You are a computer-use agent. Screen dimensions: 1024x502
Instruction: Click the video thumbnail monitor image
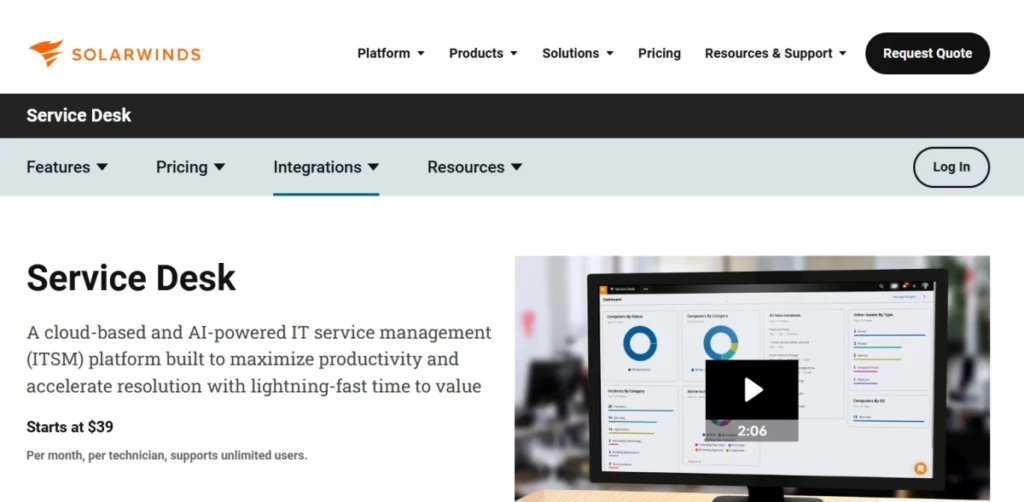(x=752, y=378)
